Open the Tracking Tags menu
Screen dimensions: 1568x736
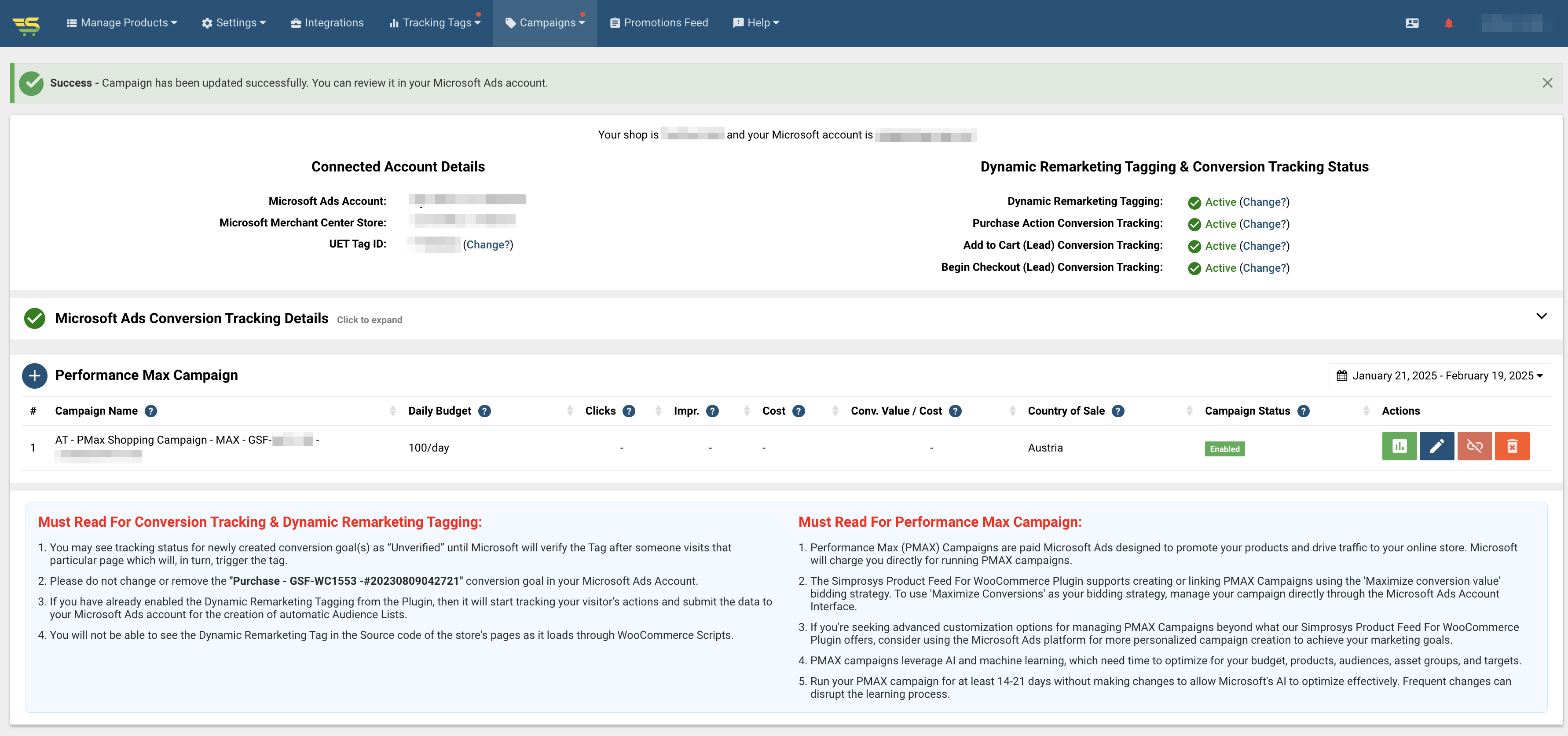click(435, 22)
